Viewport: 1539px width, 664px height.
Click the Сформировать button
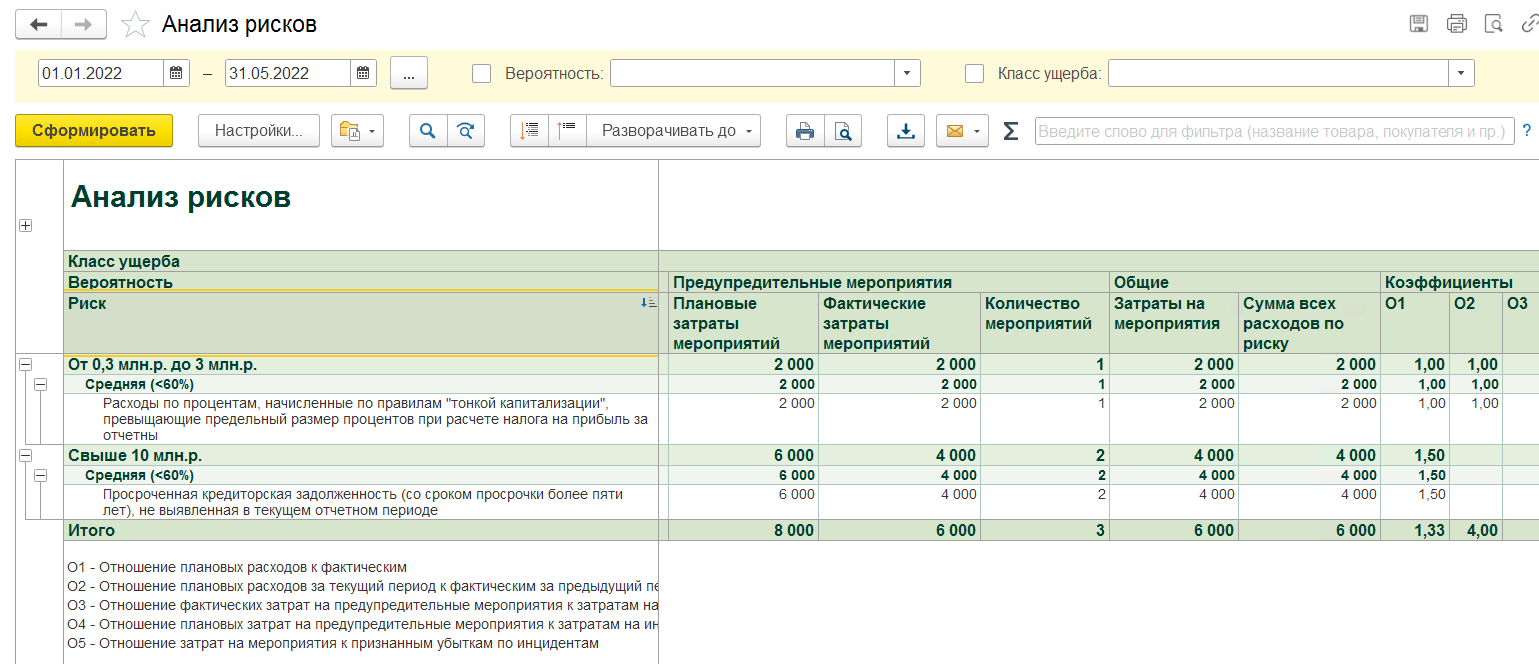pyautogui.click(x=94, y=131)
